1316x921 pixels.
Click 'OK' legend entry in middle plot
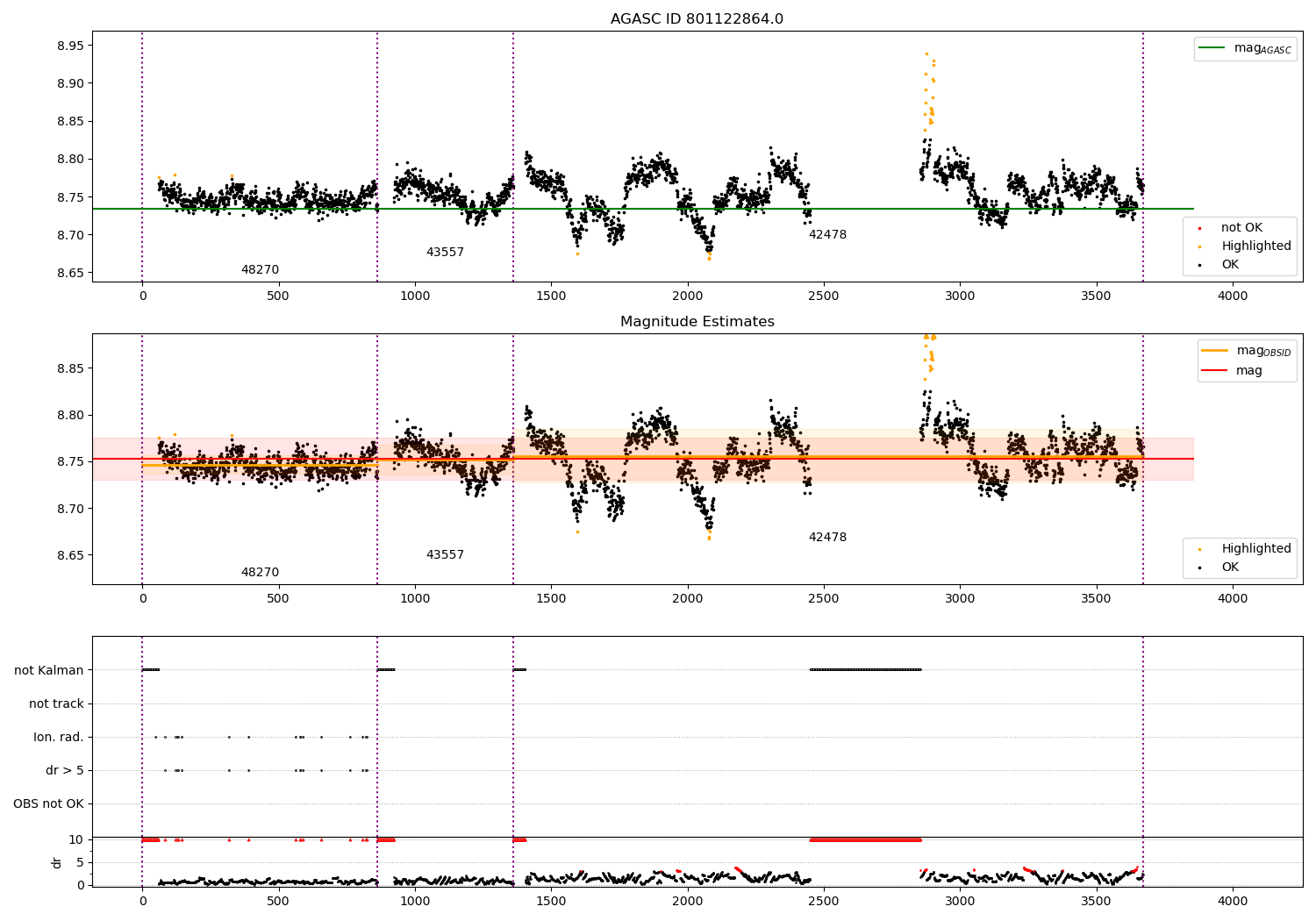1230,568
